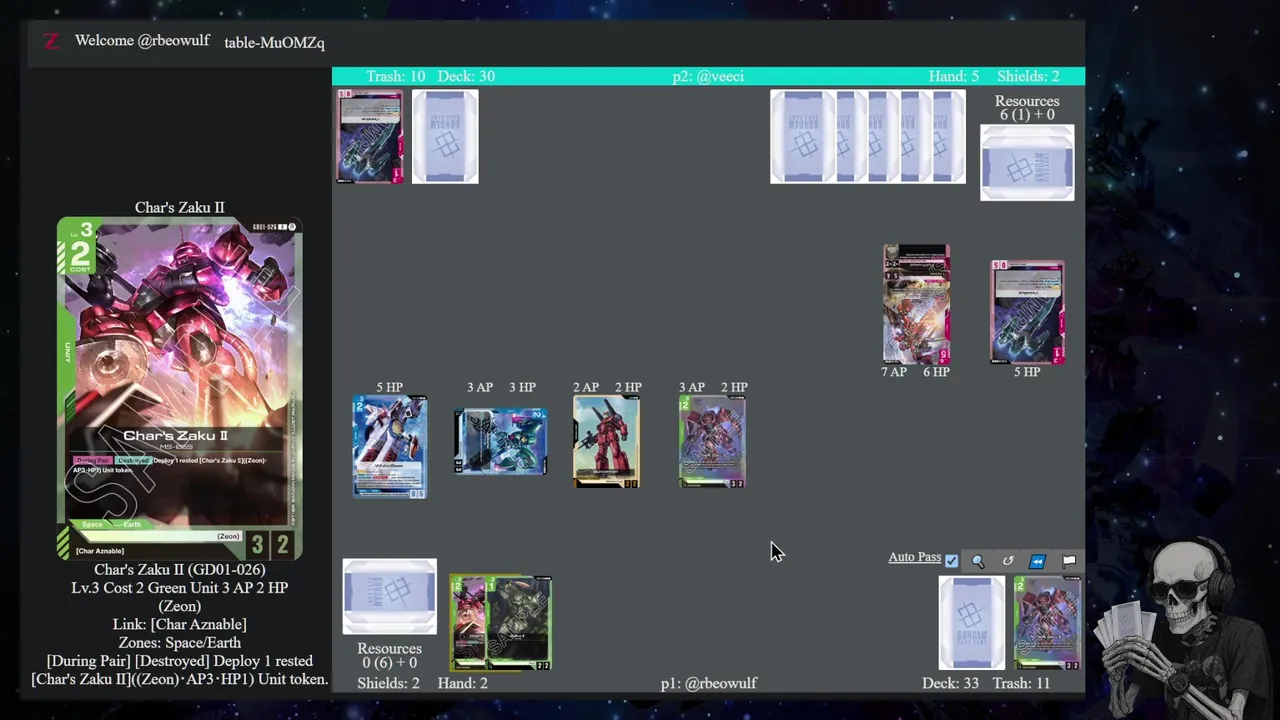Viewport: 1280px width, 720px height.
Task: Click opponent's 'Shields: 2' counter
Action: [x=1028, y=76]
